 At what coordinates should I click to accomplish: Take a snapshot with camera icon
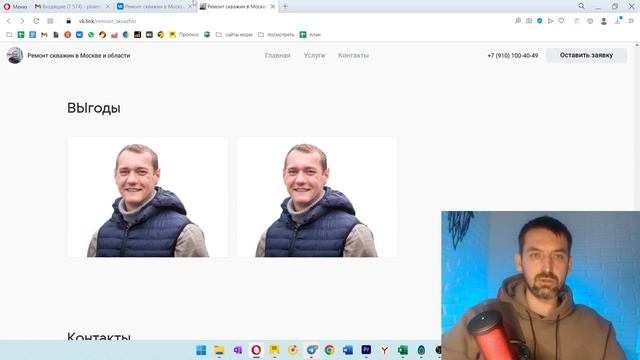pos(529,21)
